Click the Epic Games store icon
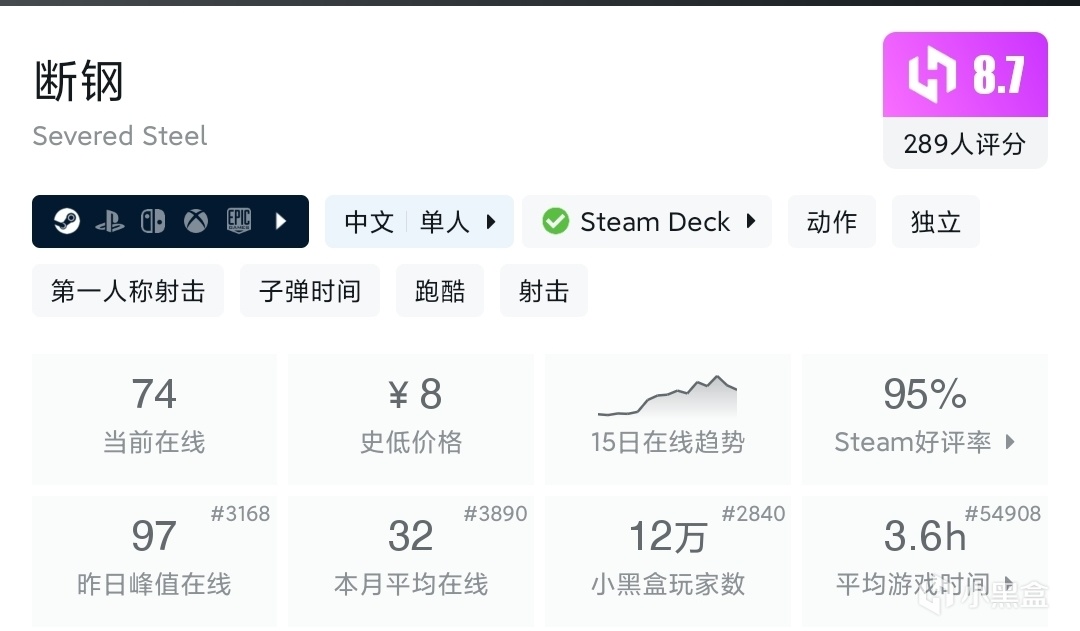 click(x=238, y=222)
